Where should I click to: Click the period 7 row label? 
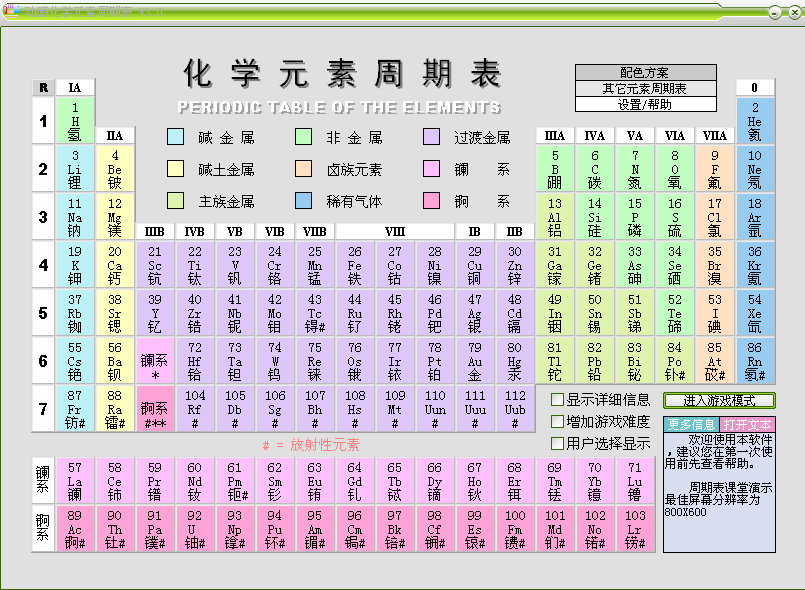[x=43, y=409]
